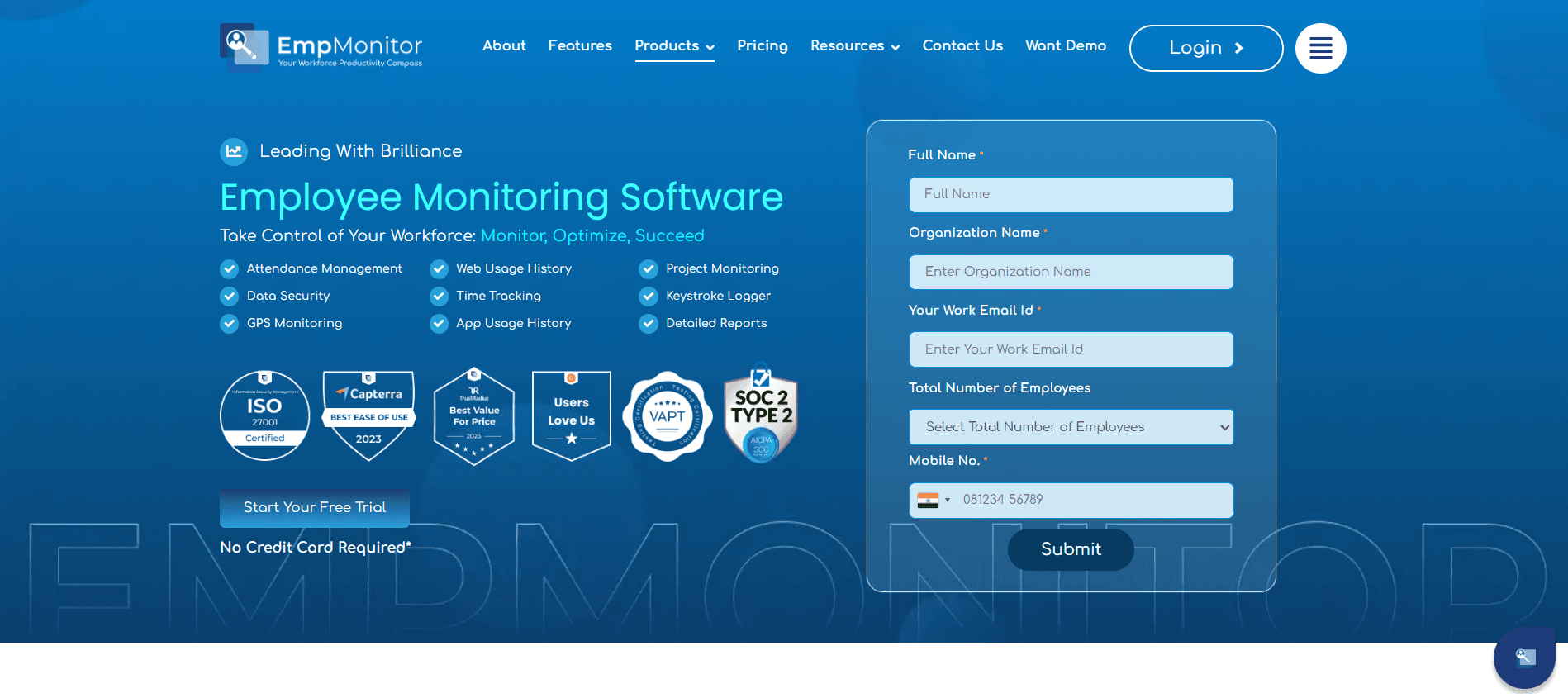The image size is (1568, 698).
Task: Click the Login button
Action: (1206, 48)
